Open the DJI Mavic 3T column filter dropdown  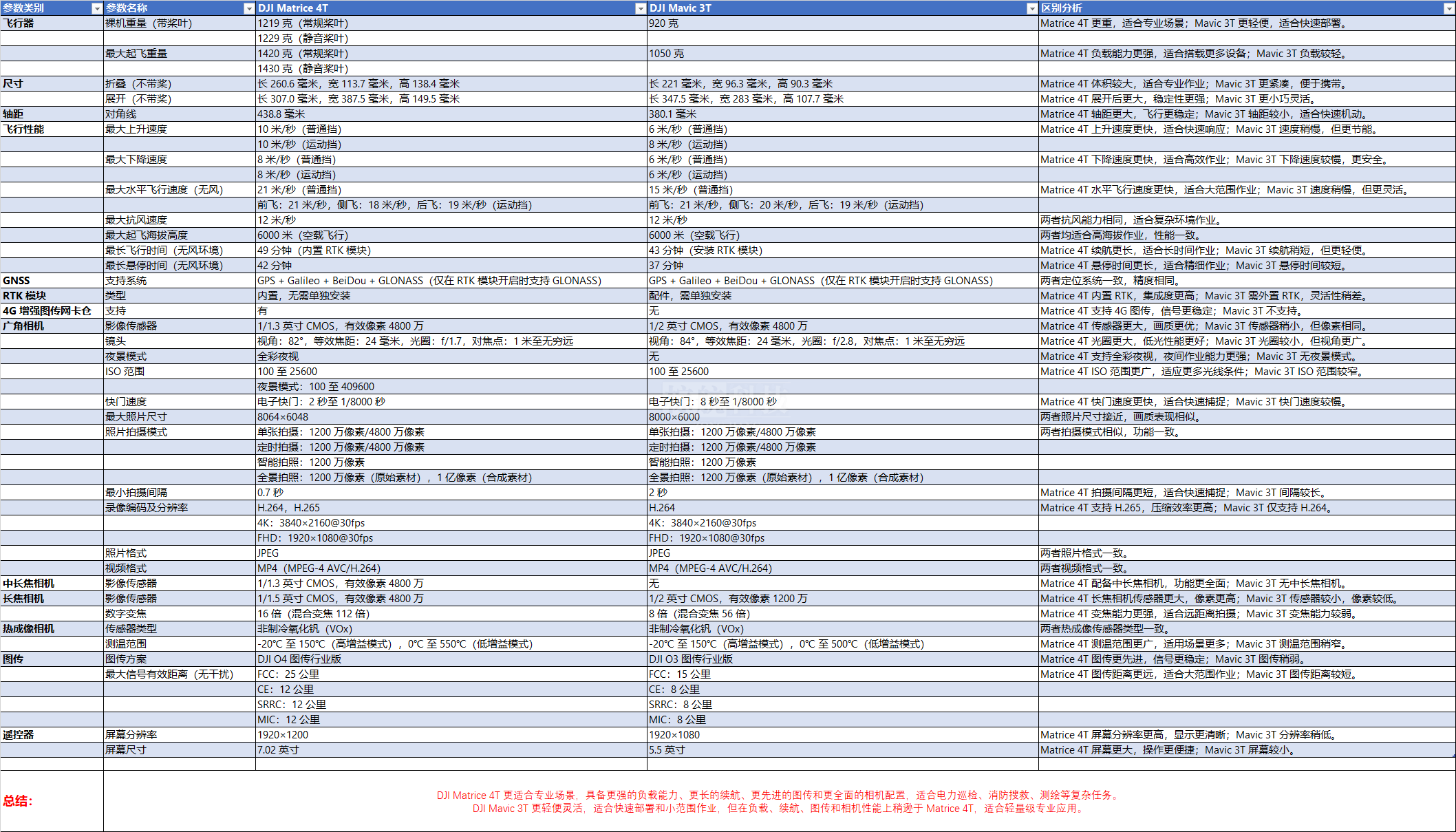[x=1031, y=8]
